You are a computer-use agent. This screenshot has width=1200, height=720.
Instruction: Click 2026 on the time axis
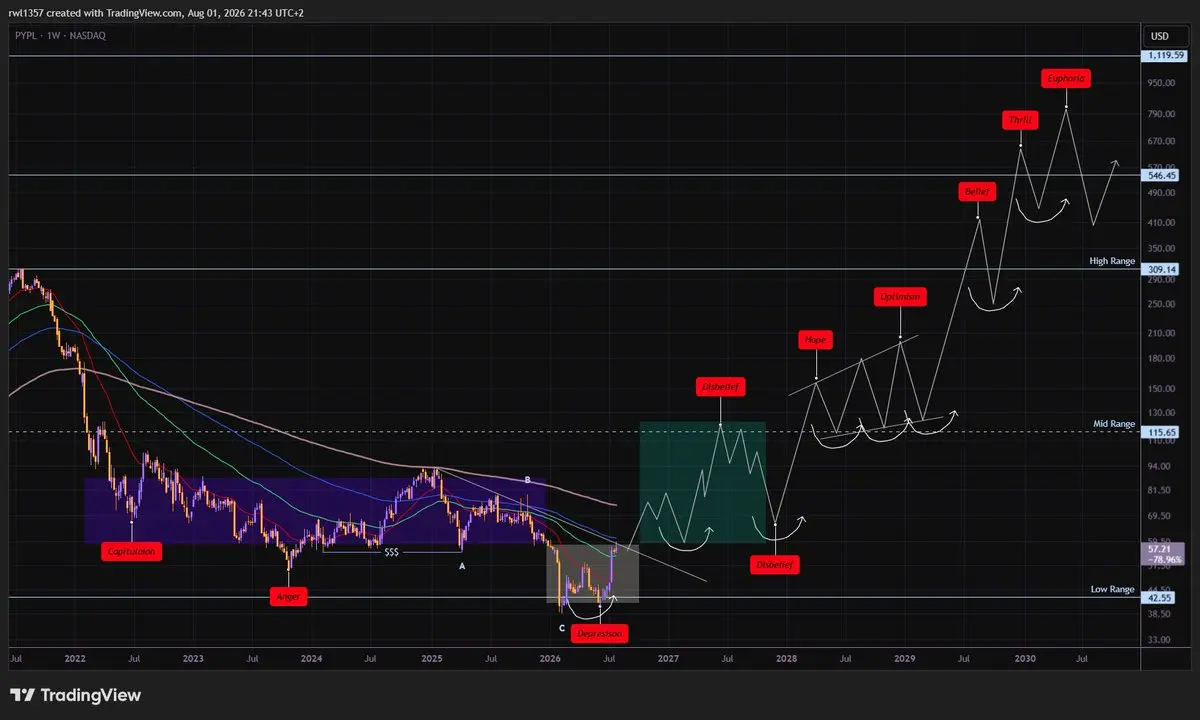(550, 660)
